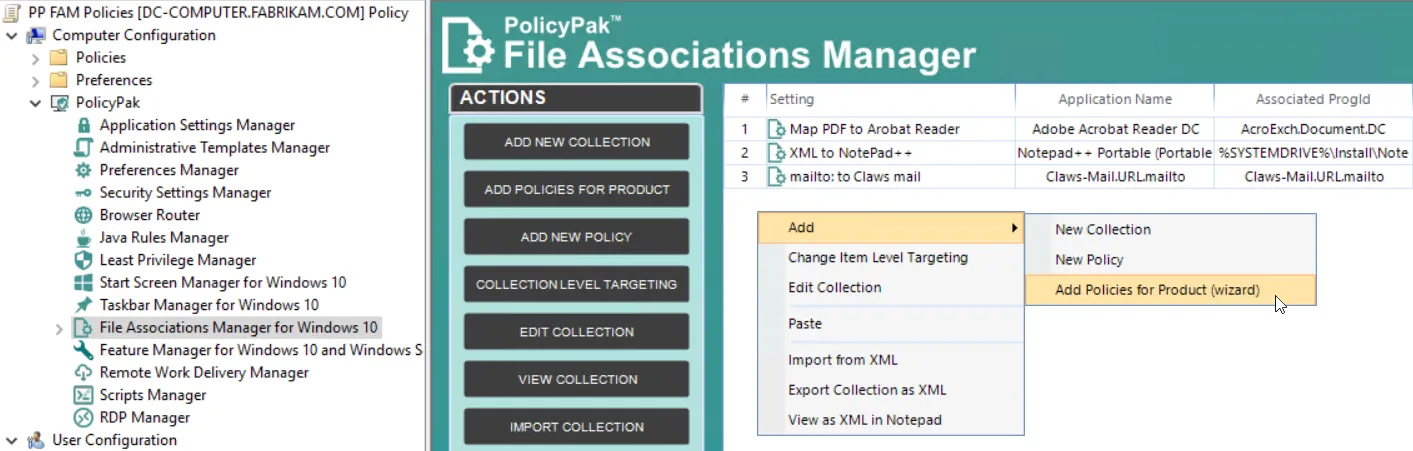
Task: Click the AcroExch.Document.DC cell
Action: [x=1313, y=129]
